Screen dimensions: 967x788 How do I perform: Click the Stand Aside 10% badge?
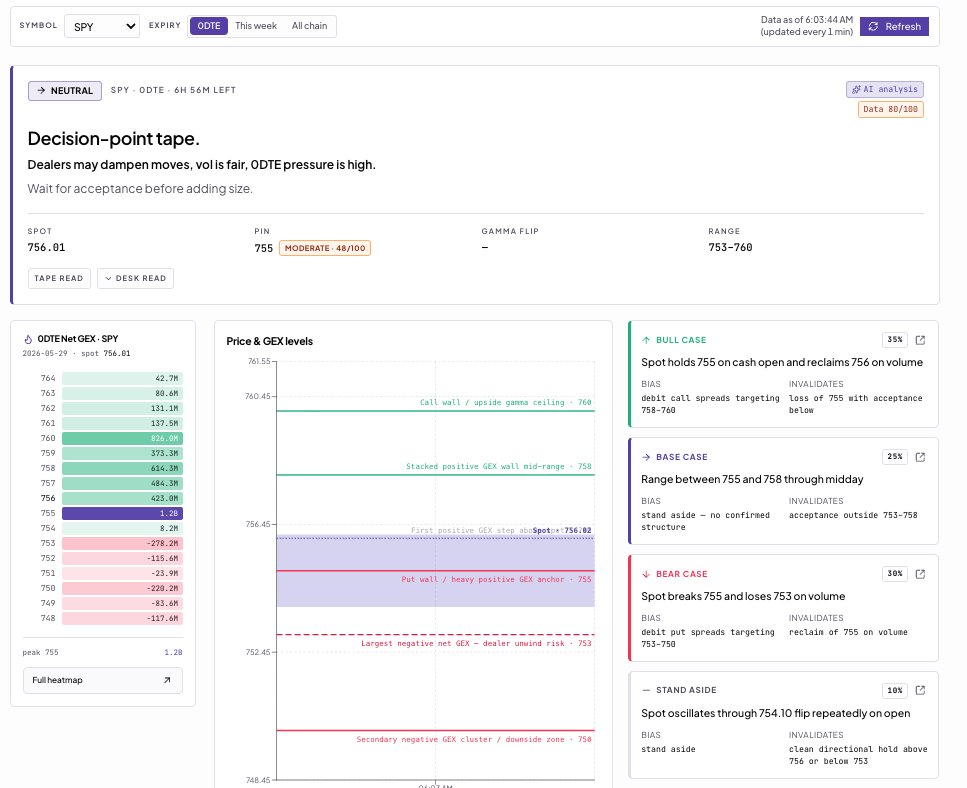pyautogui.click(x=895, y=690)
